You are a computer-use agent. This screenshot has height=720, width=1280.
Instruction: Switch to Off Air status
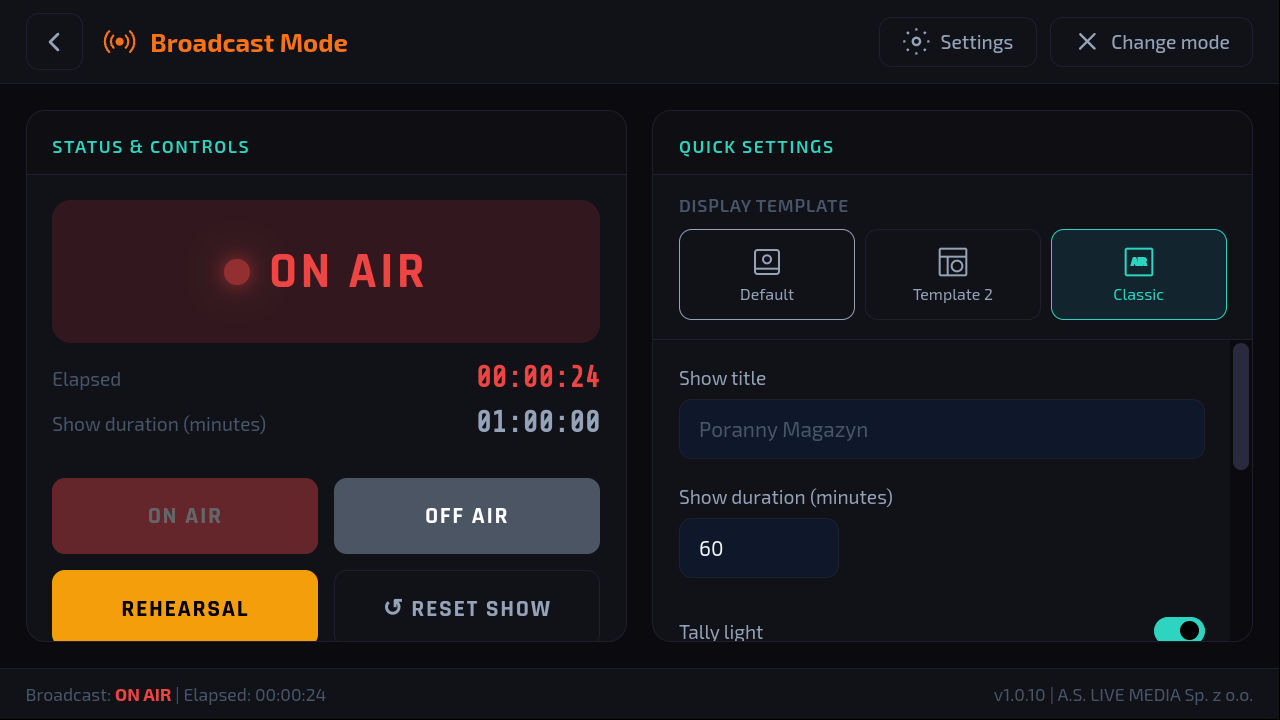(467, 516)
